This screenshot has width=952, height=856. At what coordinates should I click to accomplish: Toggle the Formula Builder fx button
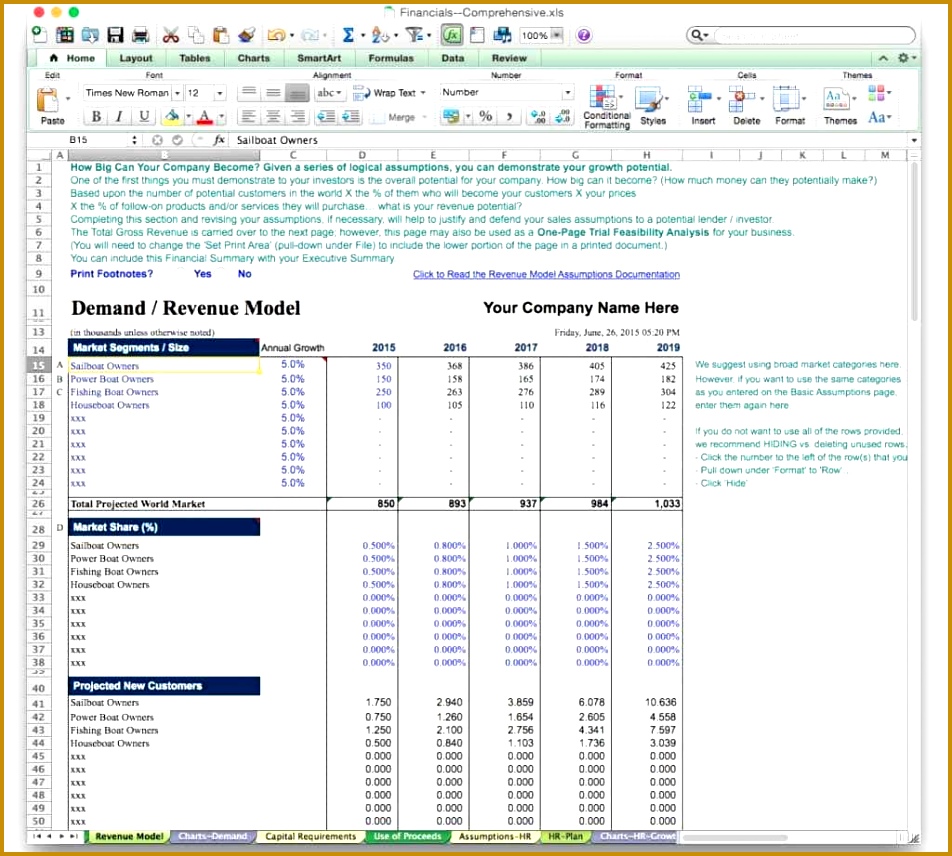(452, 35)
